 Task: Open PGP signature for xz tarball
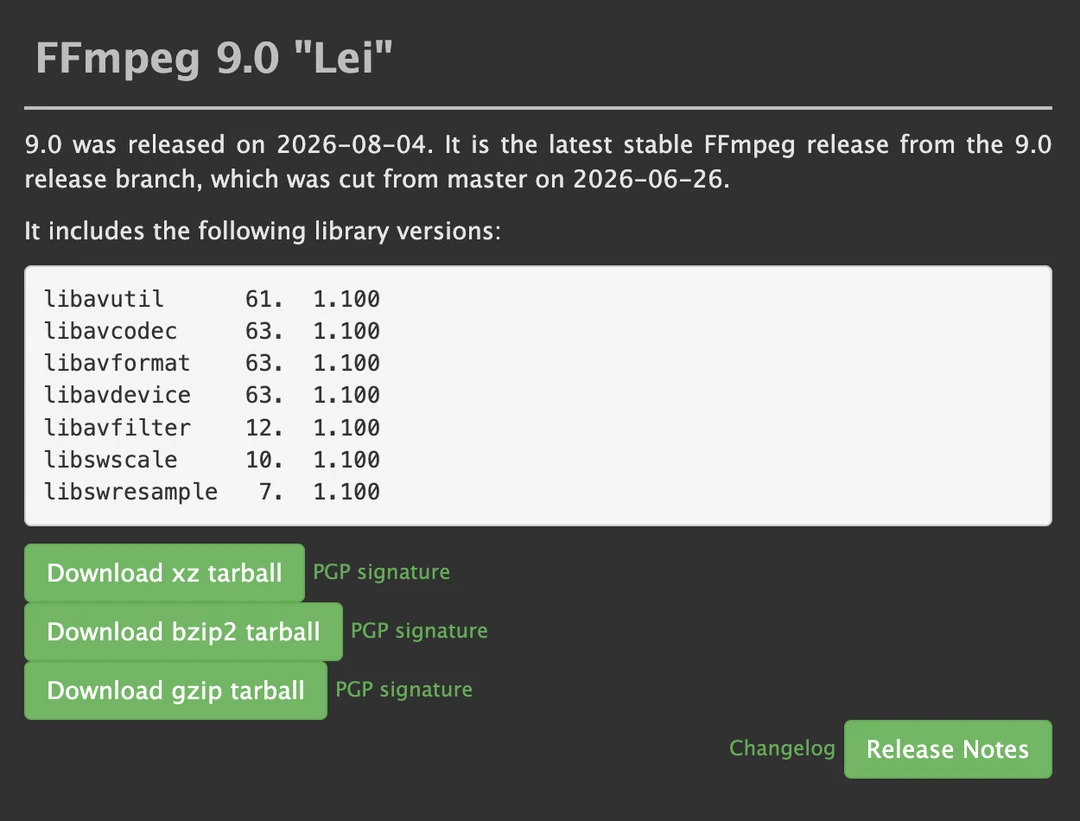coord(381,572)
